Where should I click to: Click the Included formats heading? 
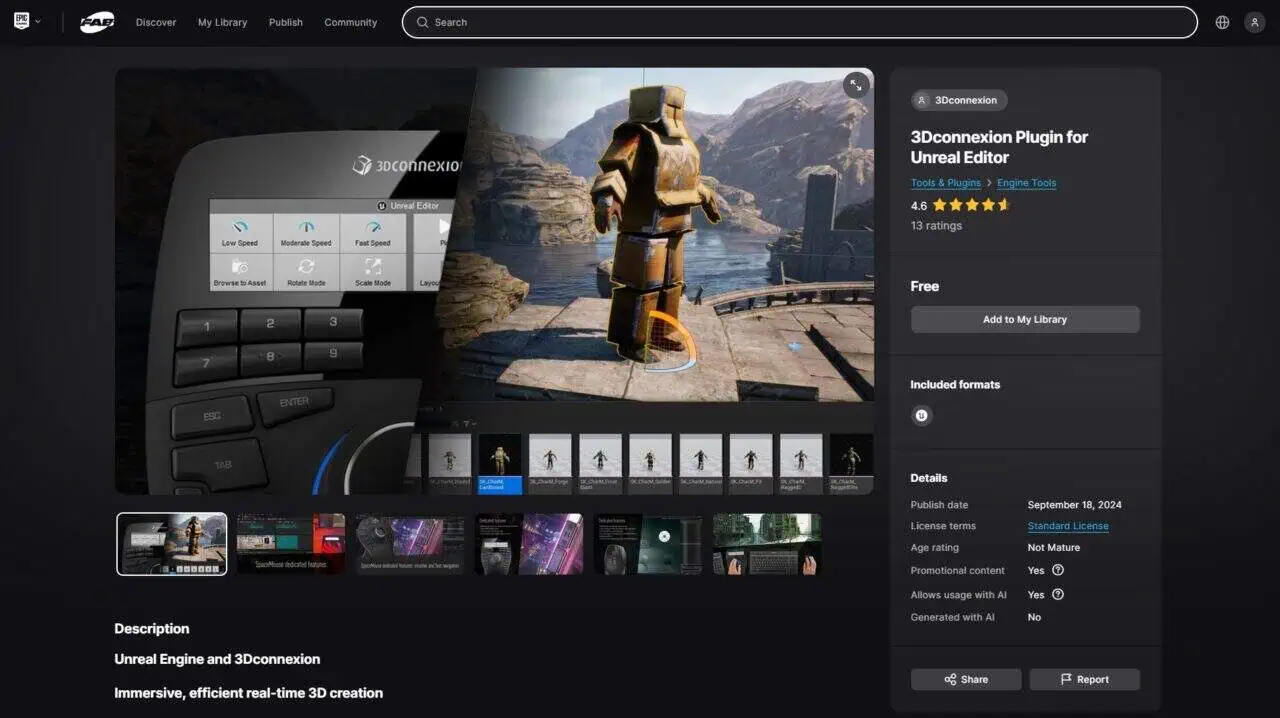(955, 384)
